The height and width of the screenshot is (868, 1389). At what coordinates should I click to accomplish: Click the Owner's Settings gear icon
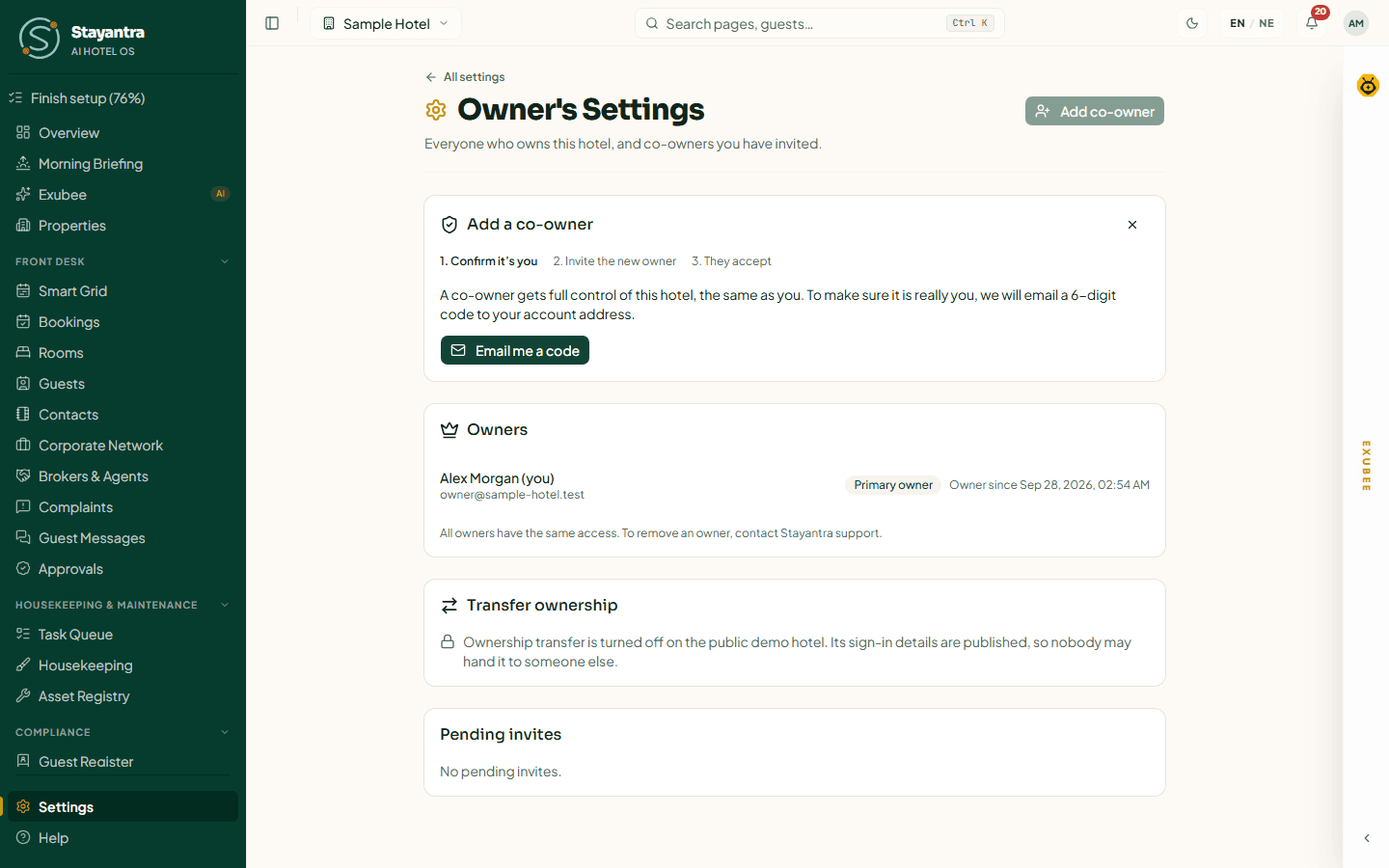436,110
